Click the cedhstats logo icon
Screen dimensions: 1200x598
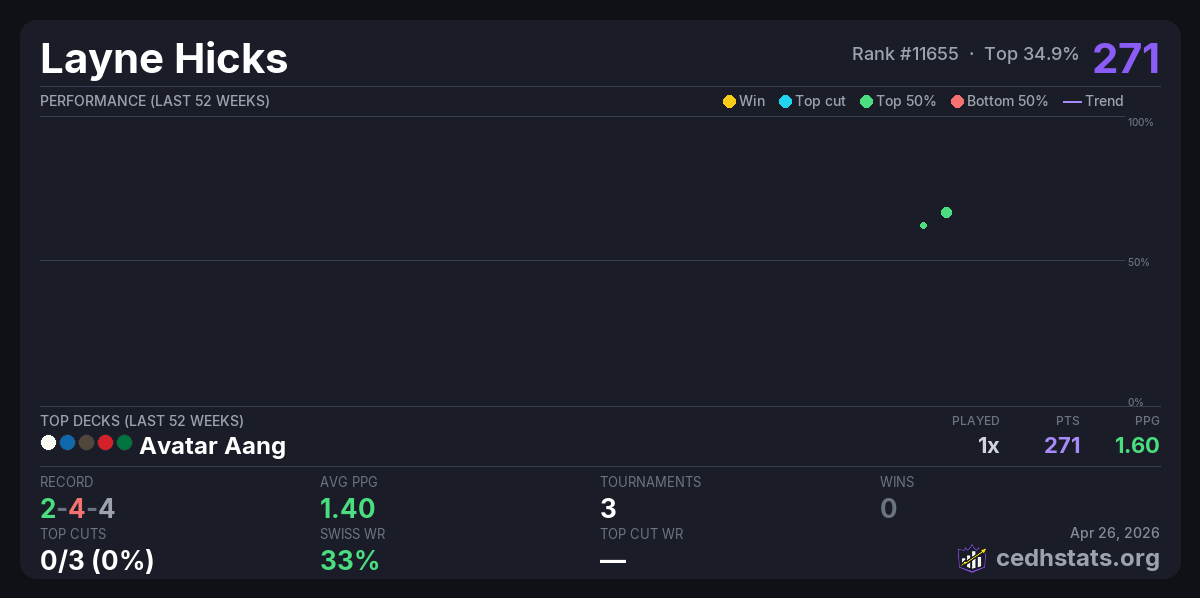972,558
